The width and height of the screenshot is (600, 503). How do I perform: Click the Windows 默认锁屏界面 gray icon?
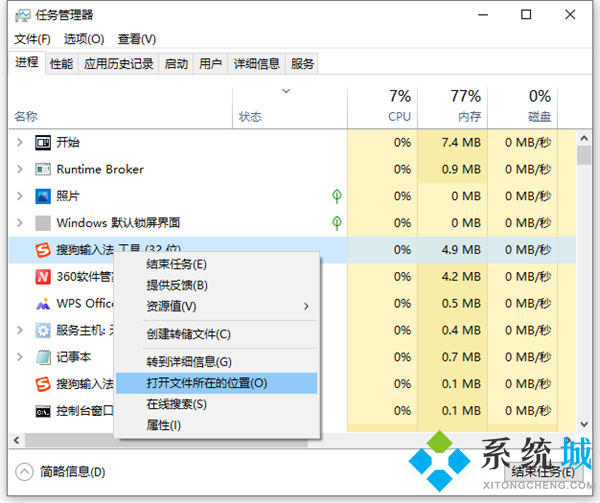[43, 223]
